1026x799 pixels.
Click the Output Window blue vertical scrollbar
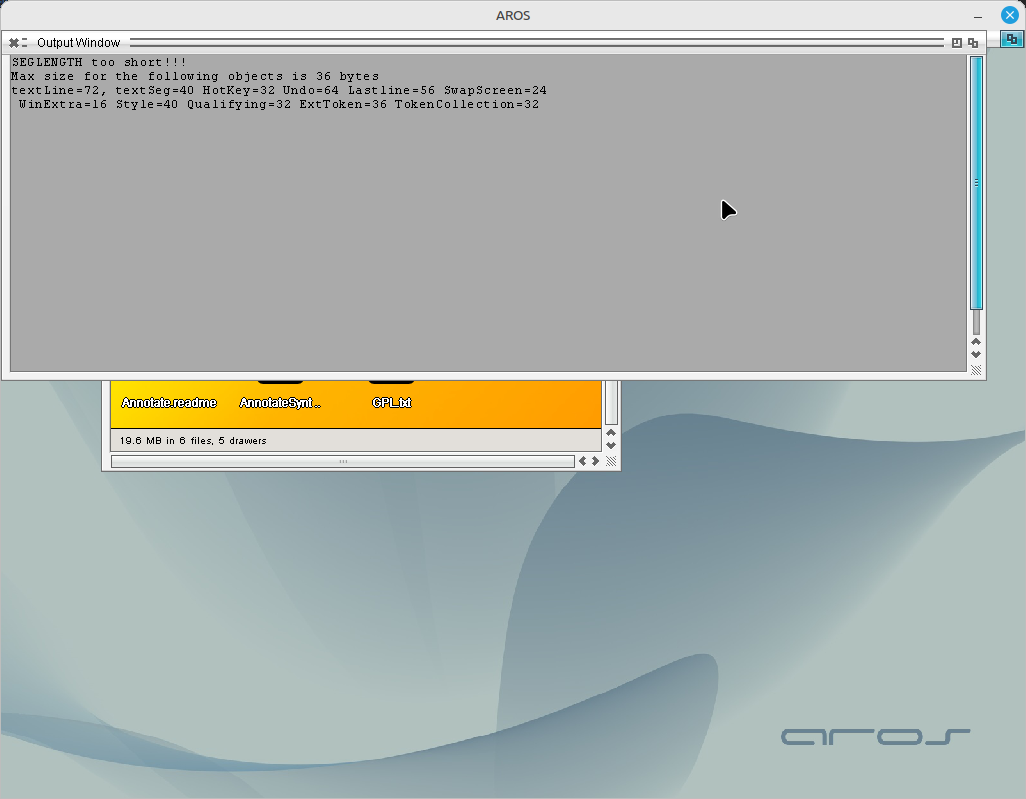click(x=976, y=182)
